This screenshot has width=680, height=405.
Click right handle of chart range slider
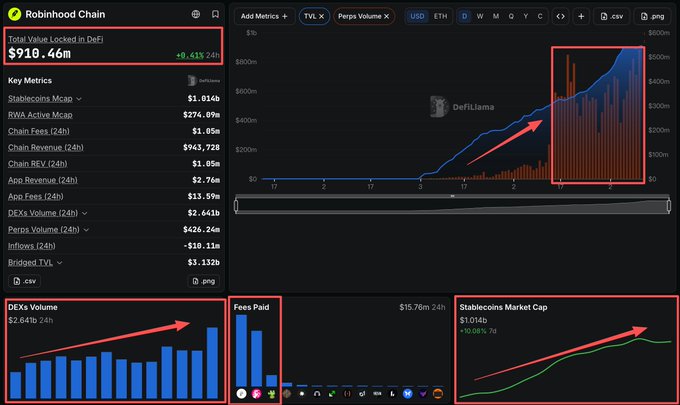669,206
